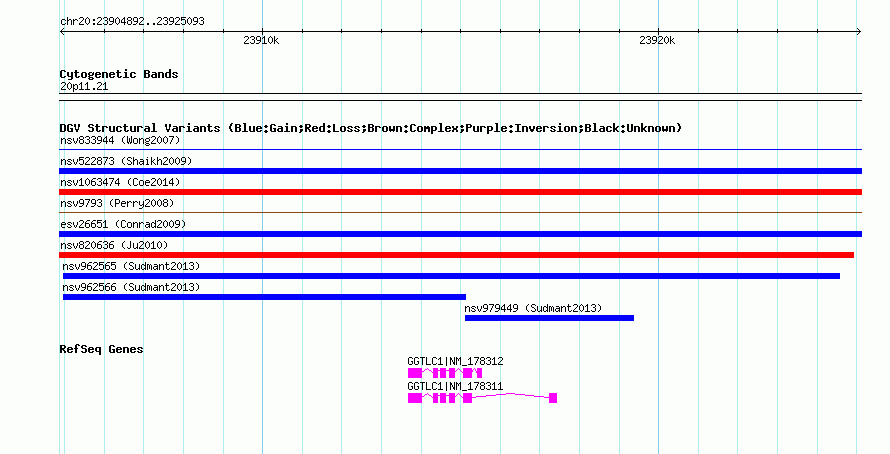
Task: Click the short blue nsv979449 bar
Action: [x=549, y=318]
